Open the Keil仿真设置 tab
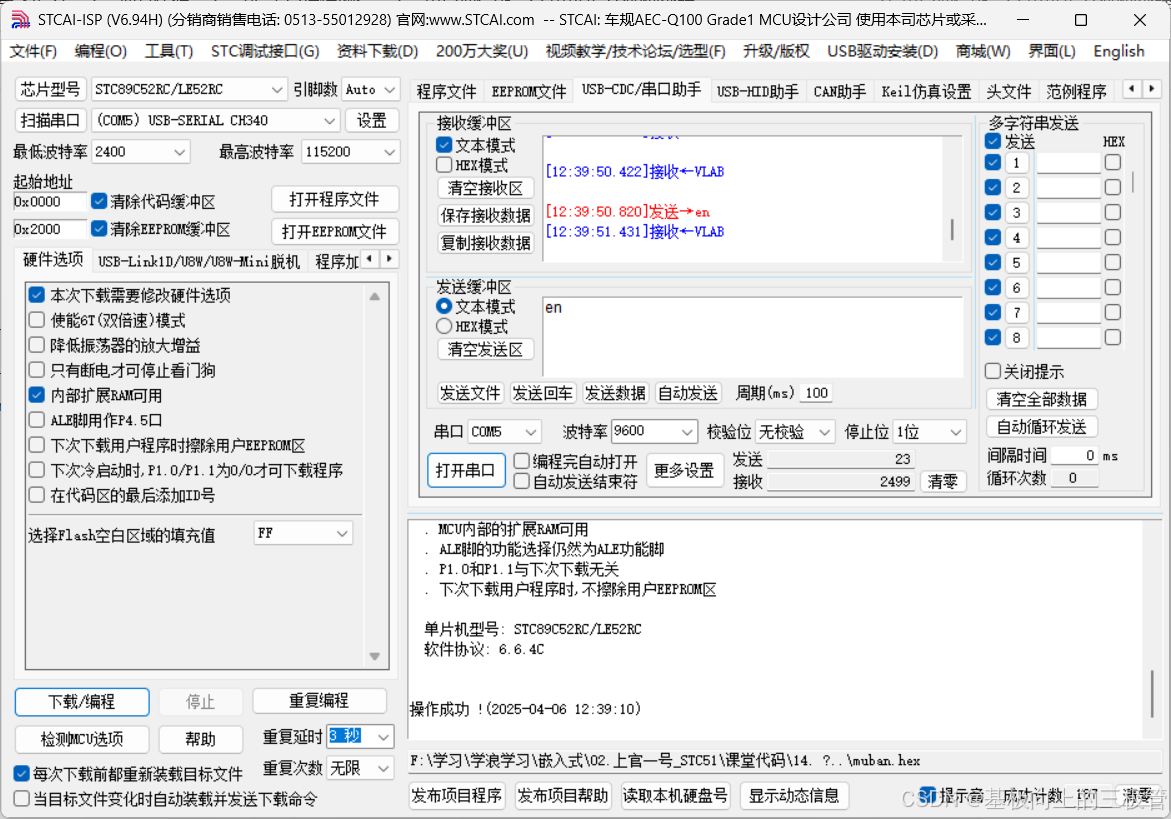 coord(926,91)
